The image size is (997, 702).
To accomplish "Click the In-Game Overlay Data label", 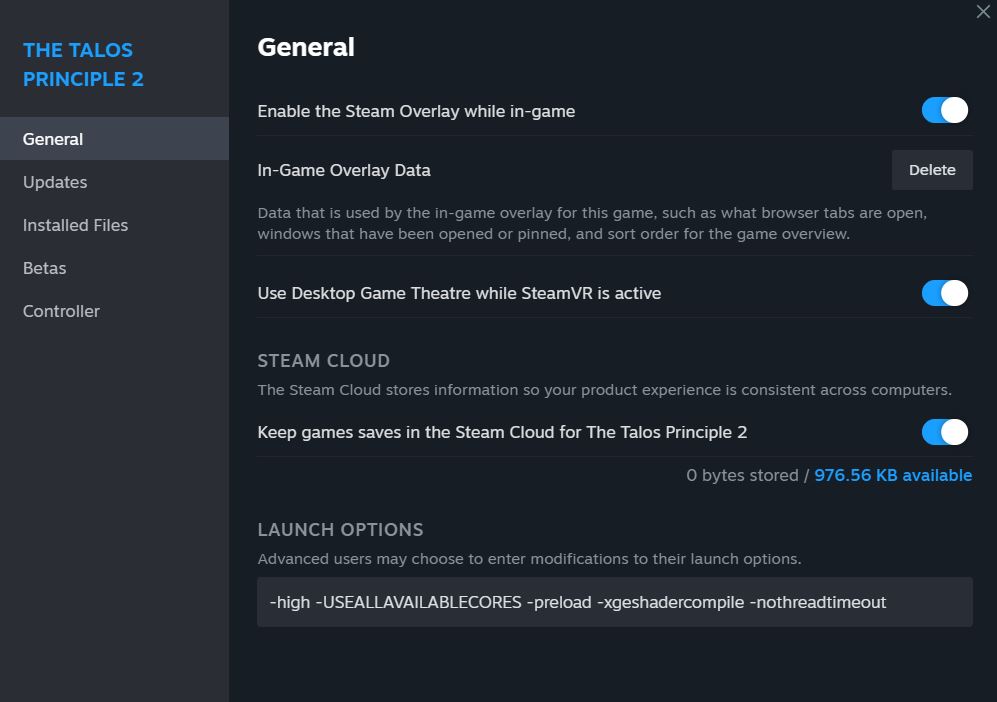I will pyautogui.click(x=344, y=170).
